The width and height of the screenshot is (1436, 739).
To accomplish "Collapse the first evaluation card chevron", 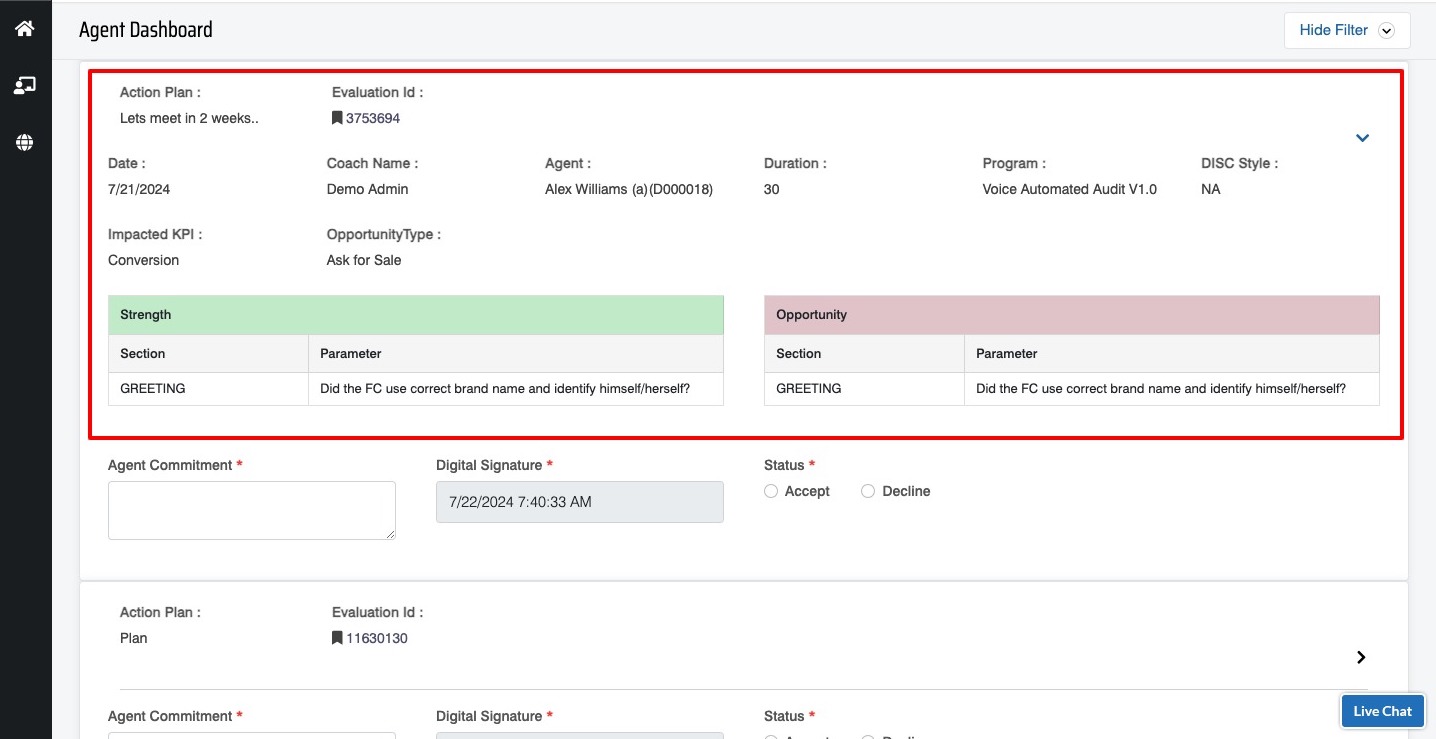I will click(1362, 138).
